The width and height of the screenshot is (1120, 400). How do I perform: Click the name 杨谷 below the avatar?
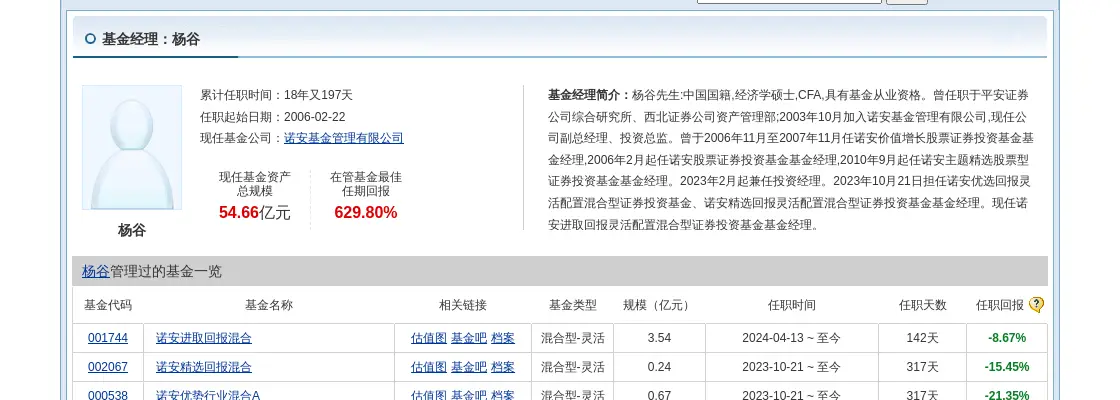(x=131, y=230)
